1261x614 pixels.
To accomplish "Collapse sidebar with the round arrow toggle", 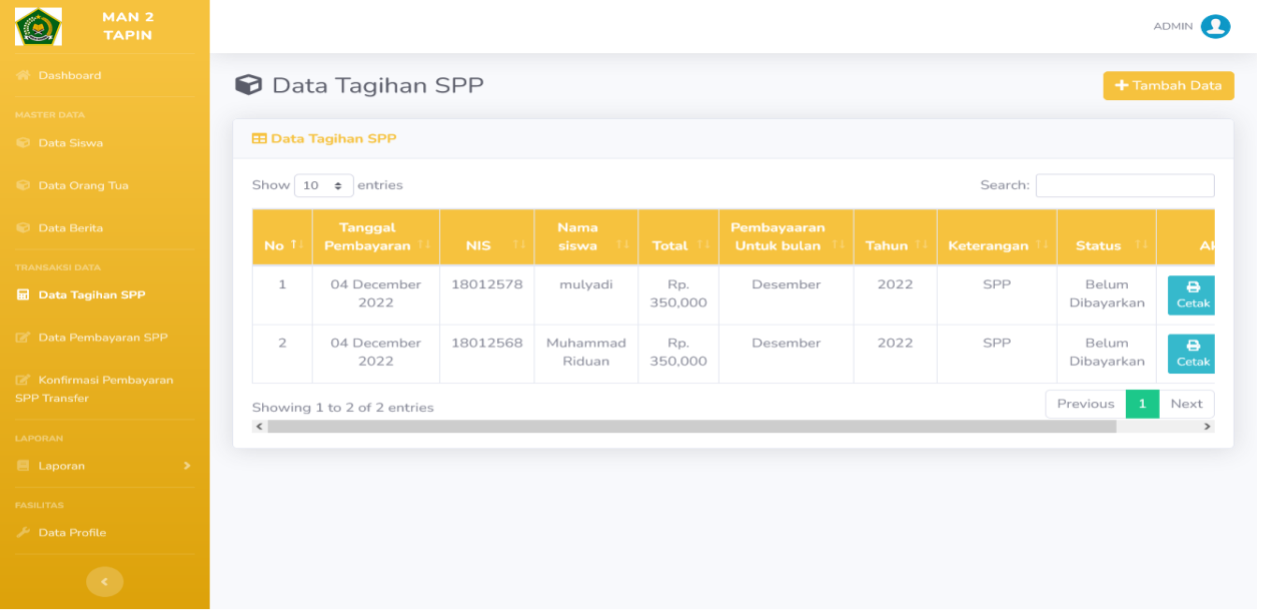I will tap(105, 582).
